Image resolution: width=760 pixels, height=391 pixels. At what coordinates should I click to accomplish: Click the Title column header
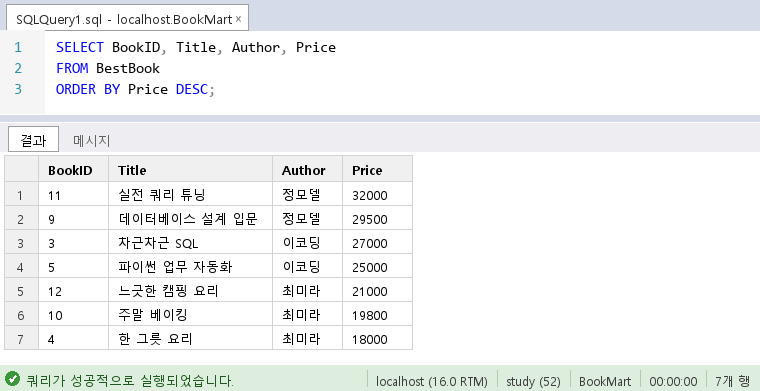[x=190, y=169]
